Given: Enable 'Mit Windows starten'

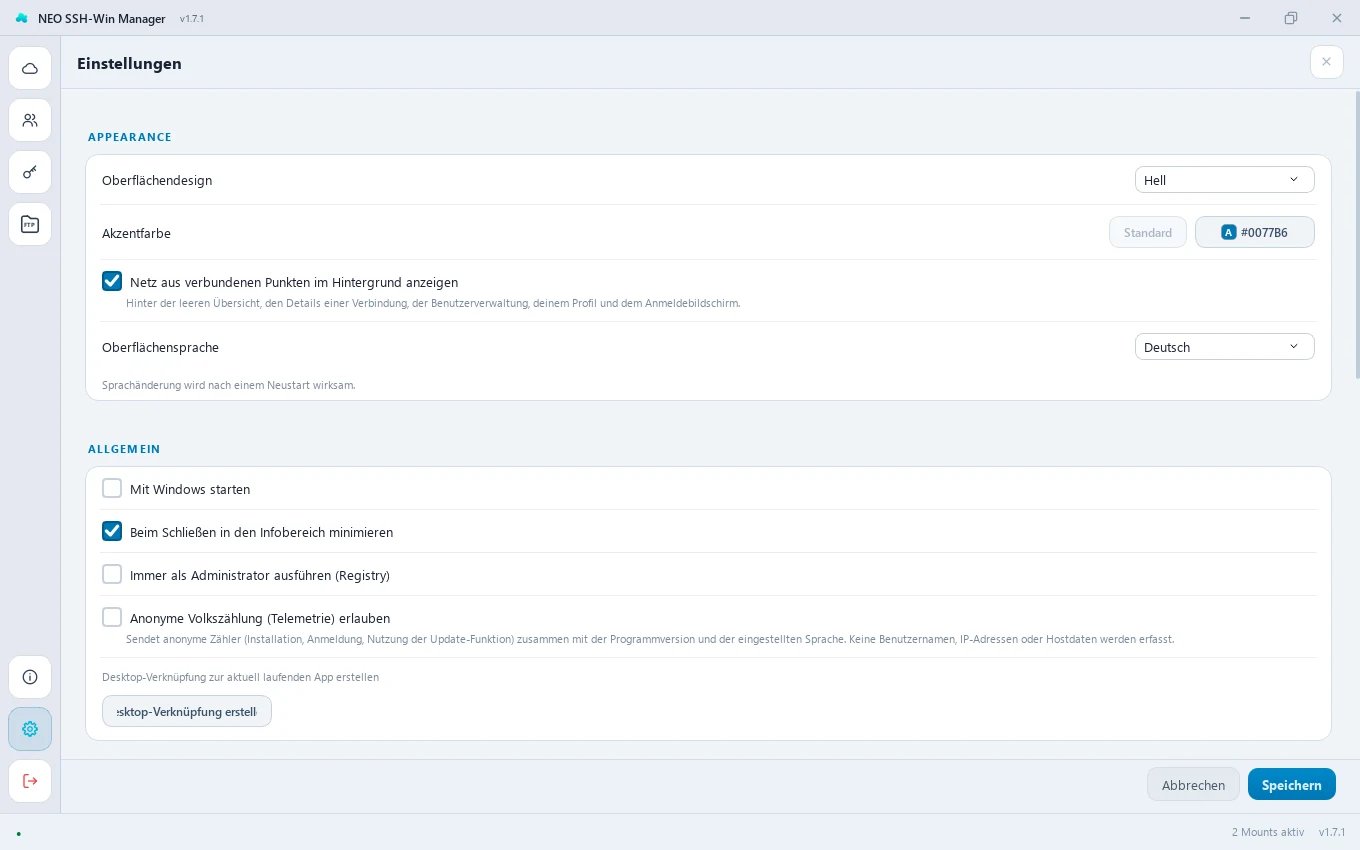Looking at the screenshot, I should [112, 489].
